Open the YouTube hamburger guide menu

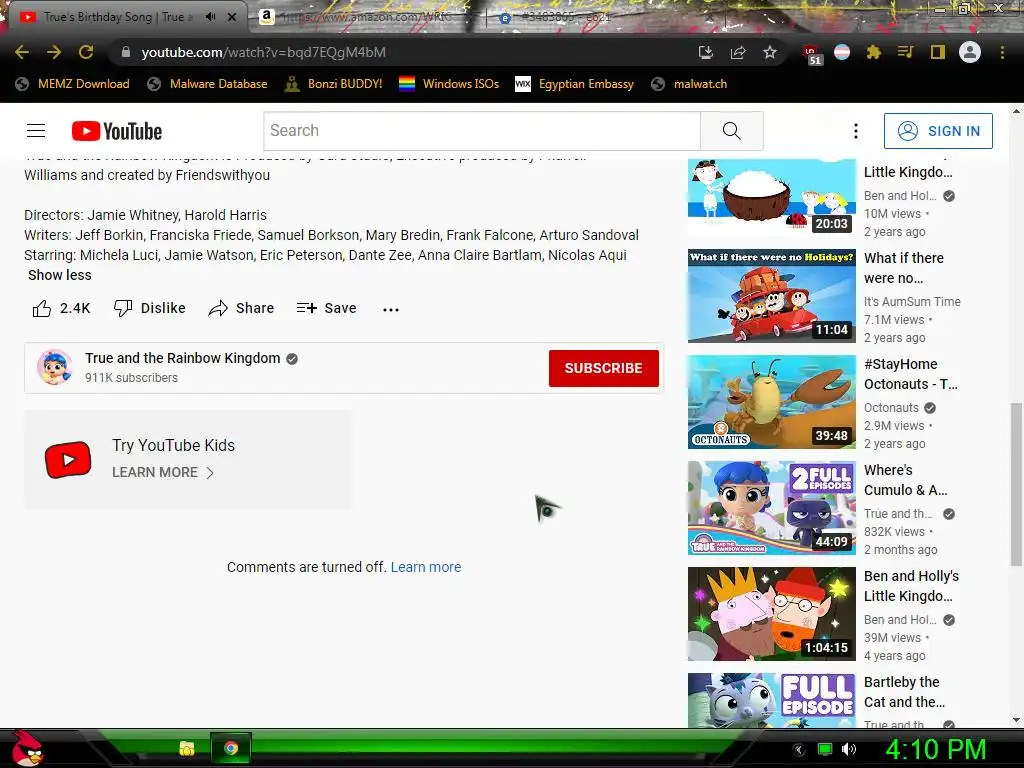tap(36, 131)
